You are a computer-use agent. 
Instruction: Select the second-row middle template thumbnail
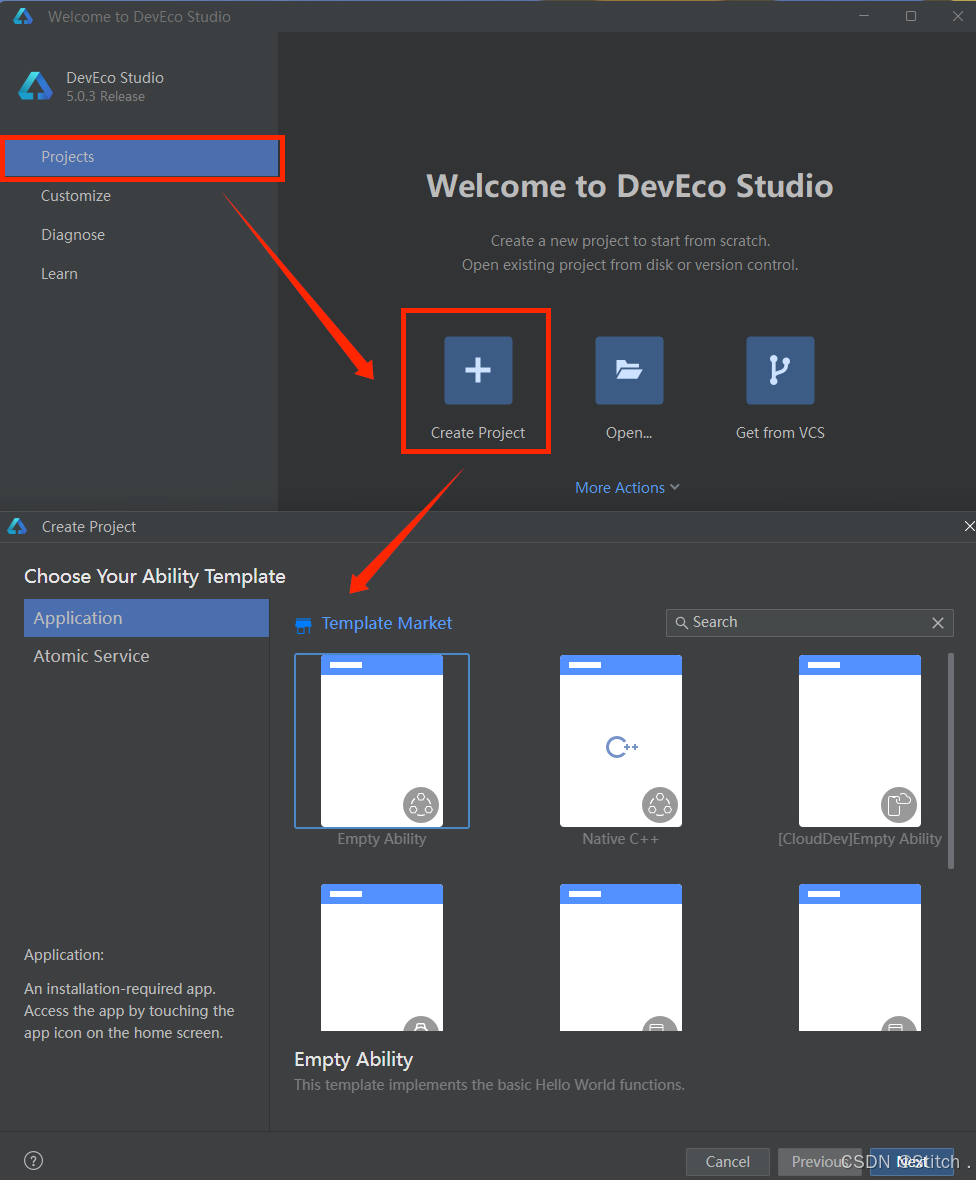tap(621, 957)
